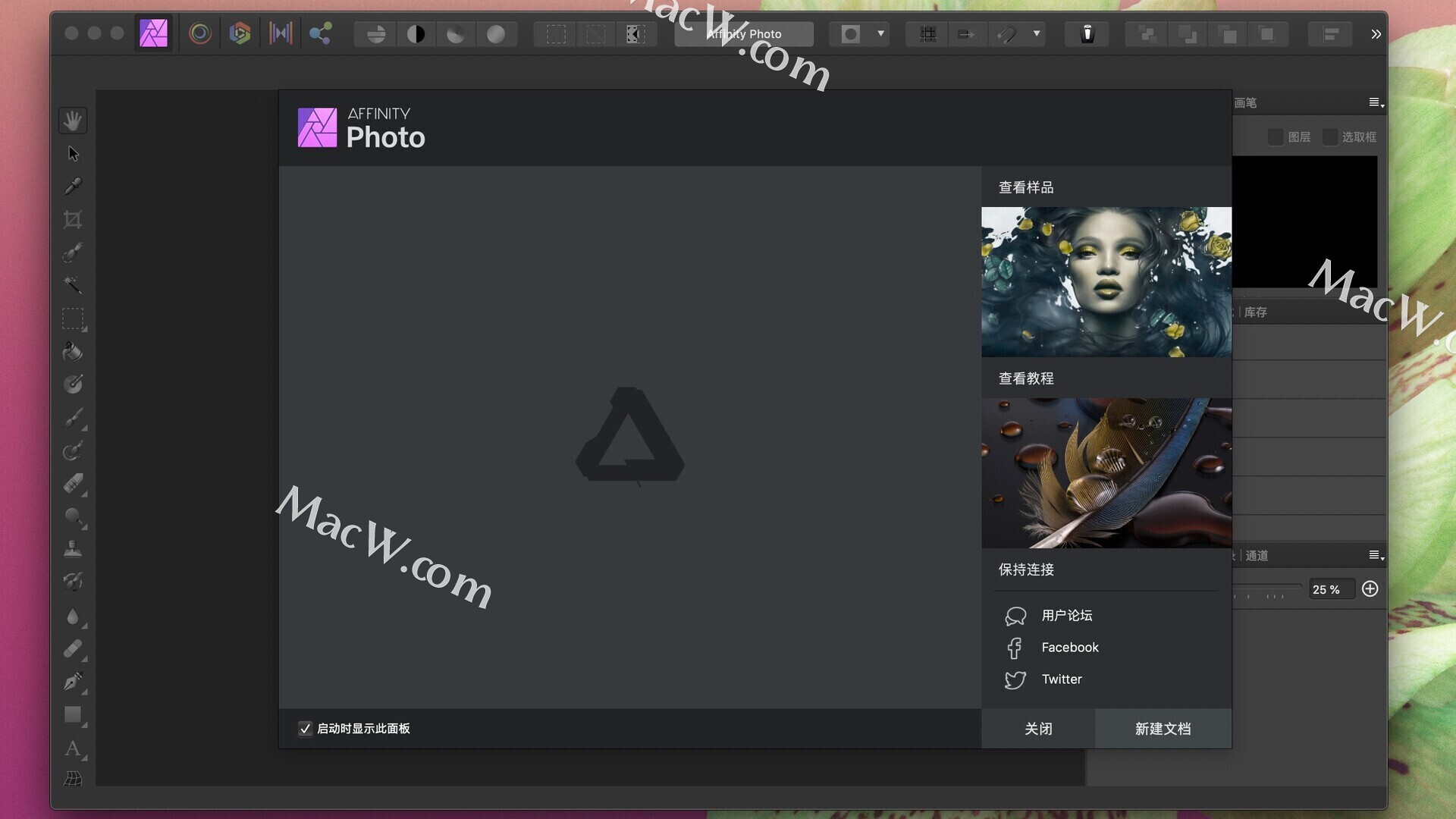Select the Pen tool
Screen dimensions: 1456x819
click(x=73, y=682)
